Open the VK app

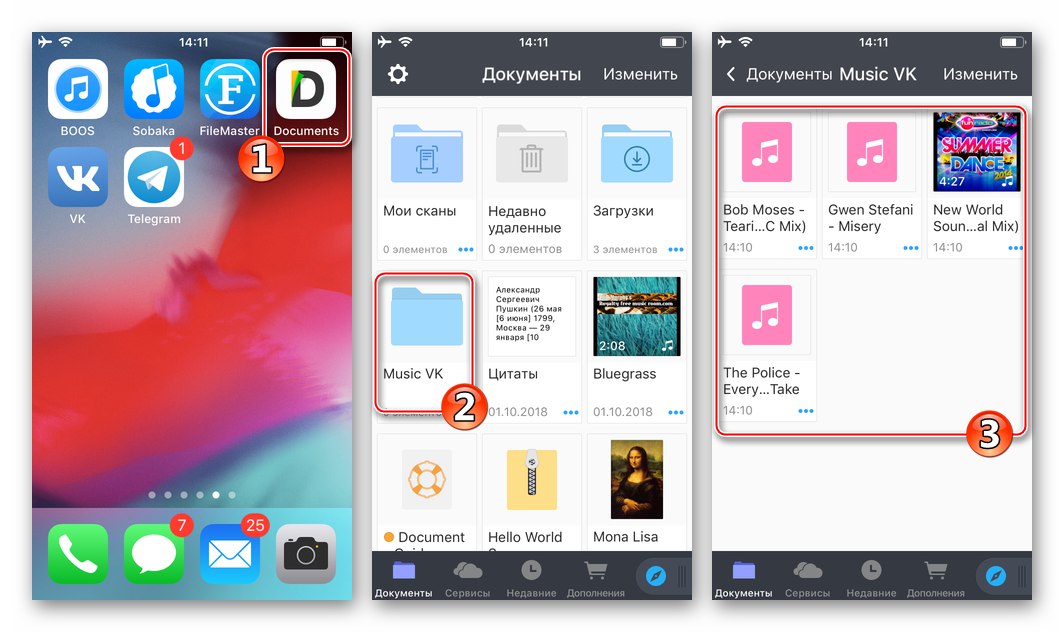pyautogui.click(x=77, y=177)
